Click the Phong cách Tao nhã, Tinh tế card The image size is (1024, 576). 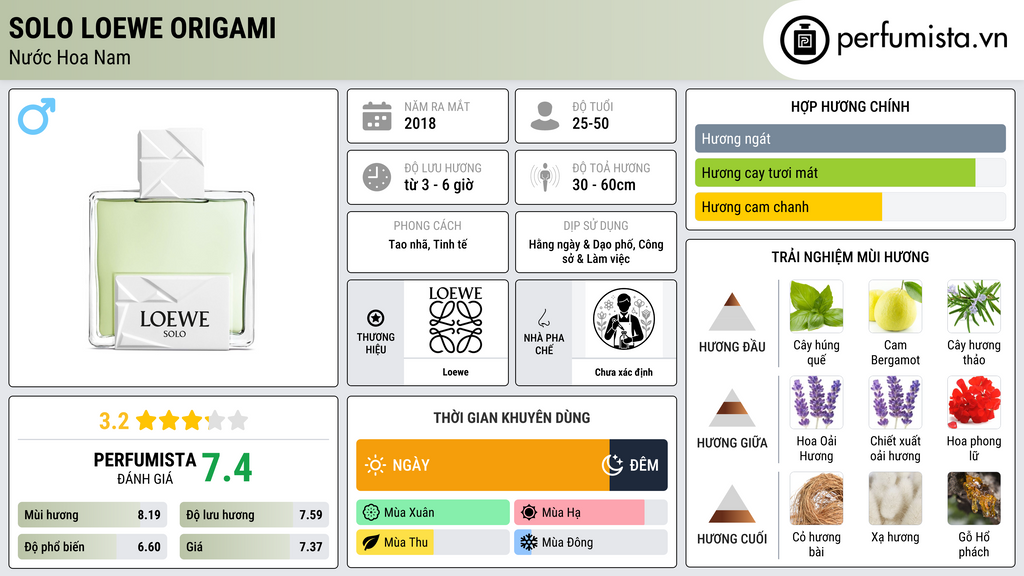click(428, 242)
